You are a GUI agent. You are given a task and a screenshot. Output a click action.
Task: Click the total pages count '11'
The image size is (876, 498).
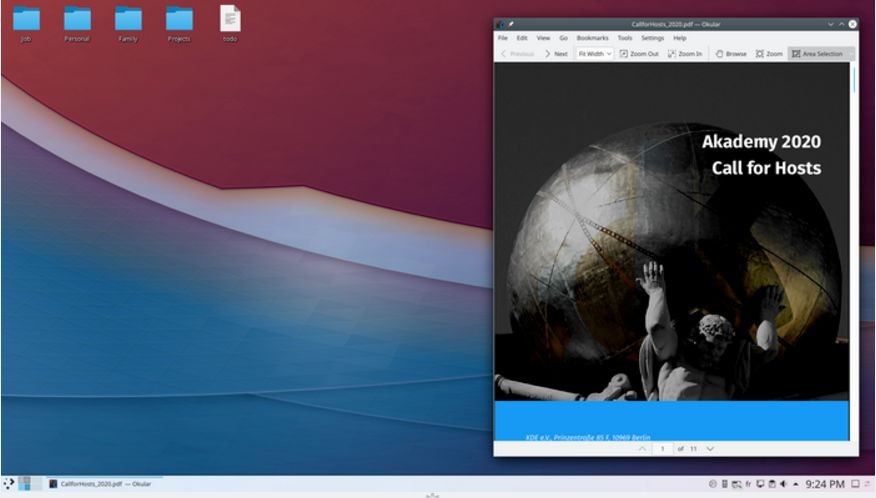coord(693,449)
